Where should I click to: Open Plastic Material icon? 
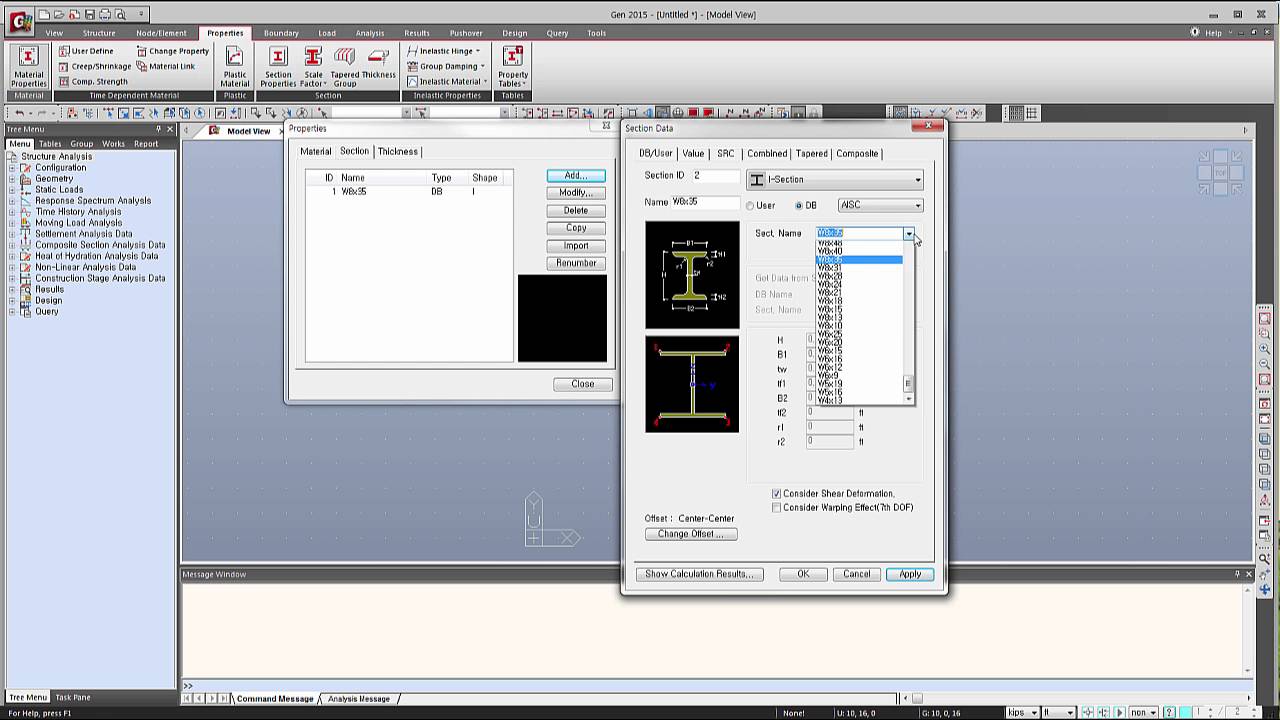click(x=235, y=67)
